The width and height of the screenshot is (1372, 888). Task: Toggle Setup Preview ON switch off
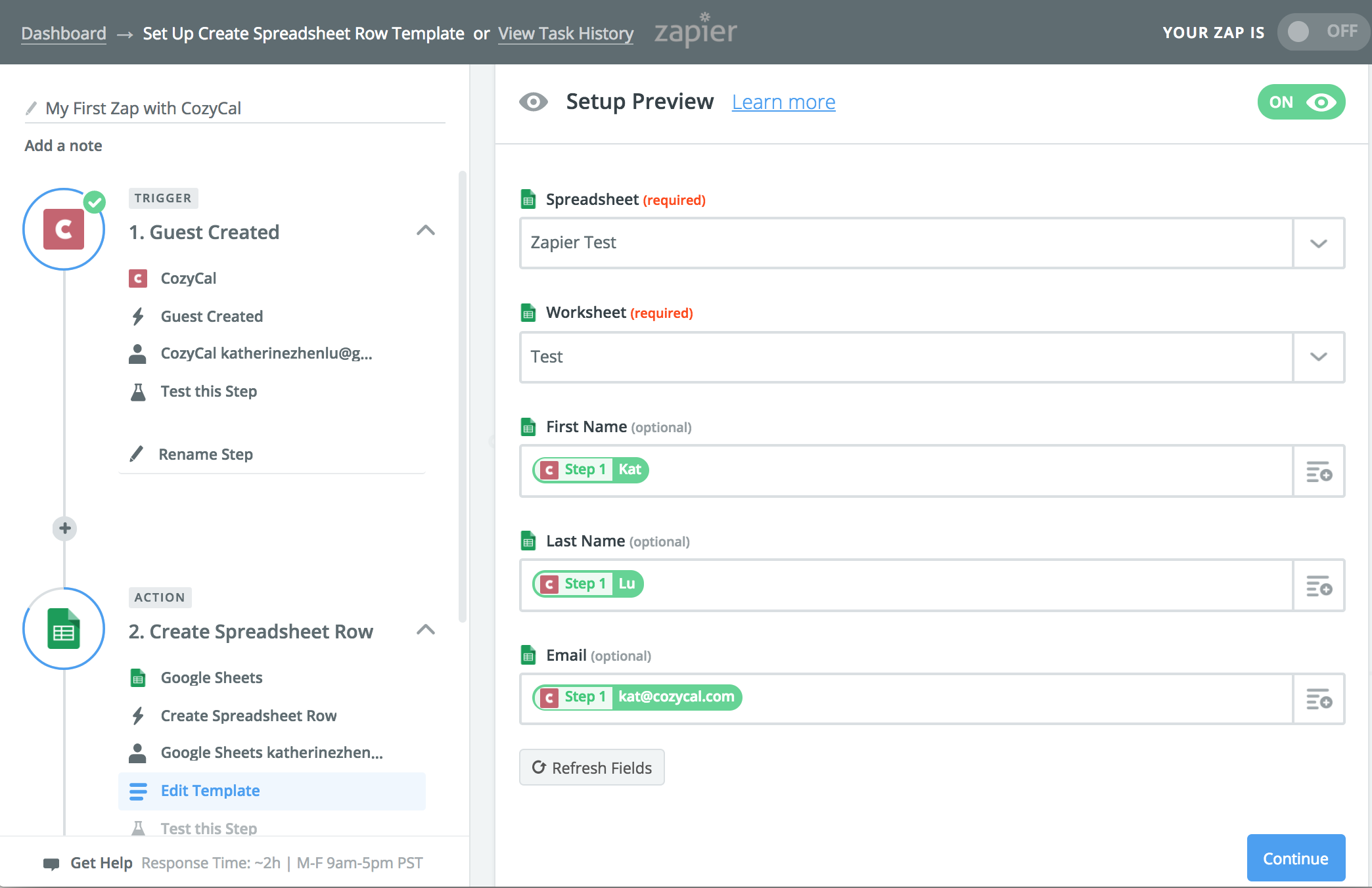click(x=1300, y=102)
